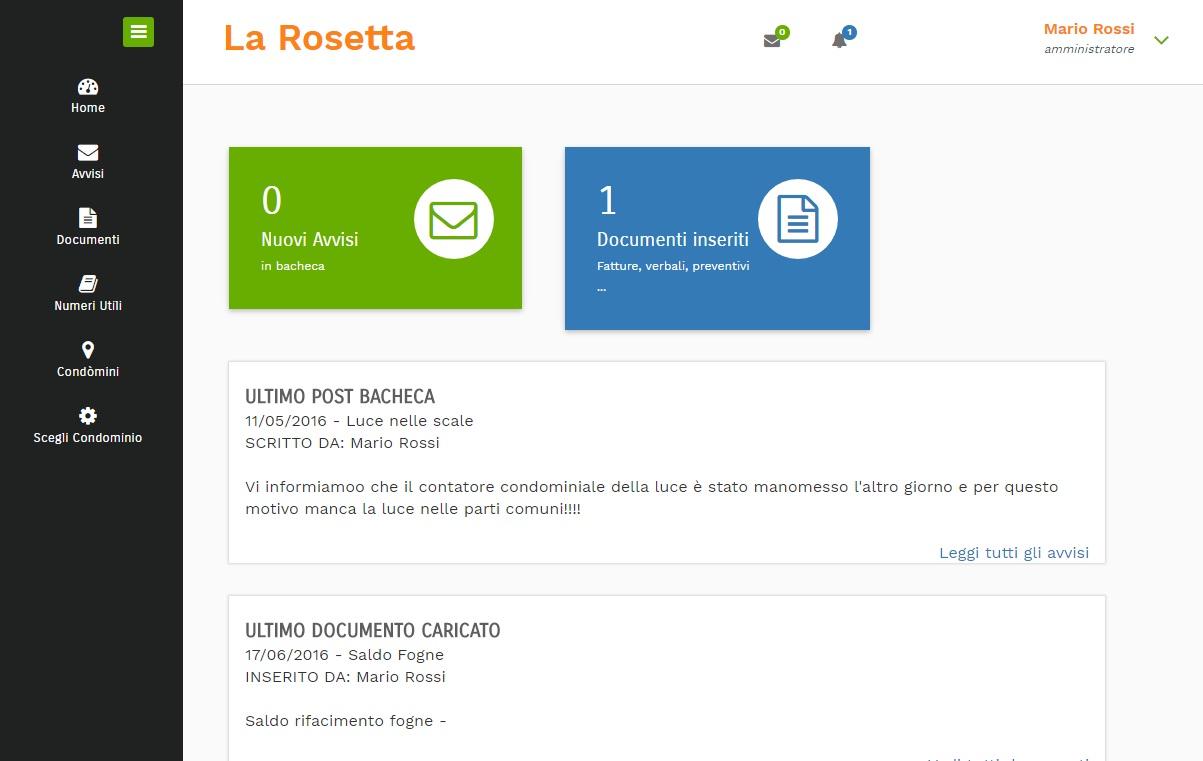Click the 'INSERITO DA: Mario Rossi' line
1203x761 pixels.
[345, 677]
